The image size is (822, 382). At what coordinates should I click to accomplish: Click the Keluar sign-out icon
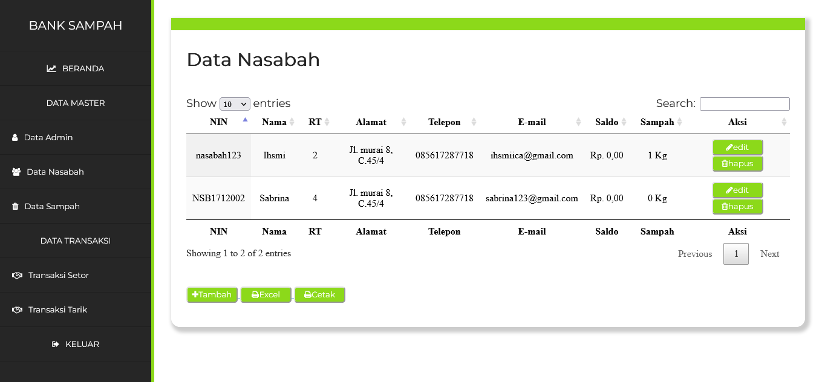[x=56, y=344]
